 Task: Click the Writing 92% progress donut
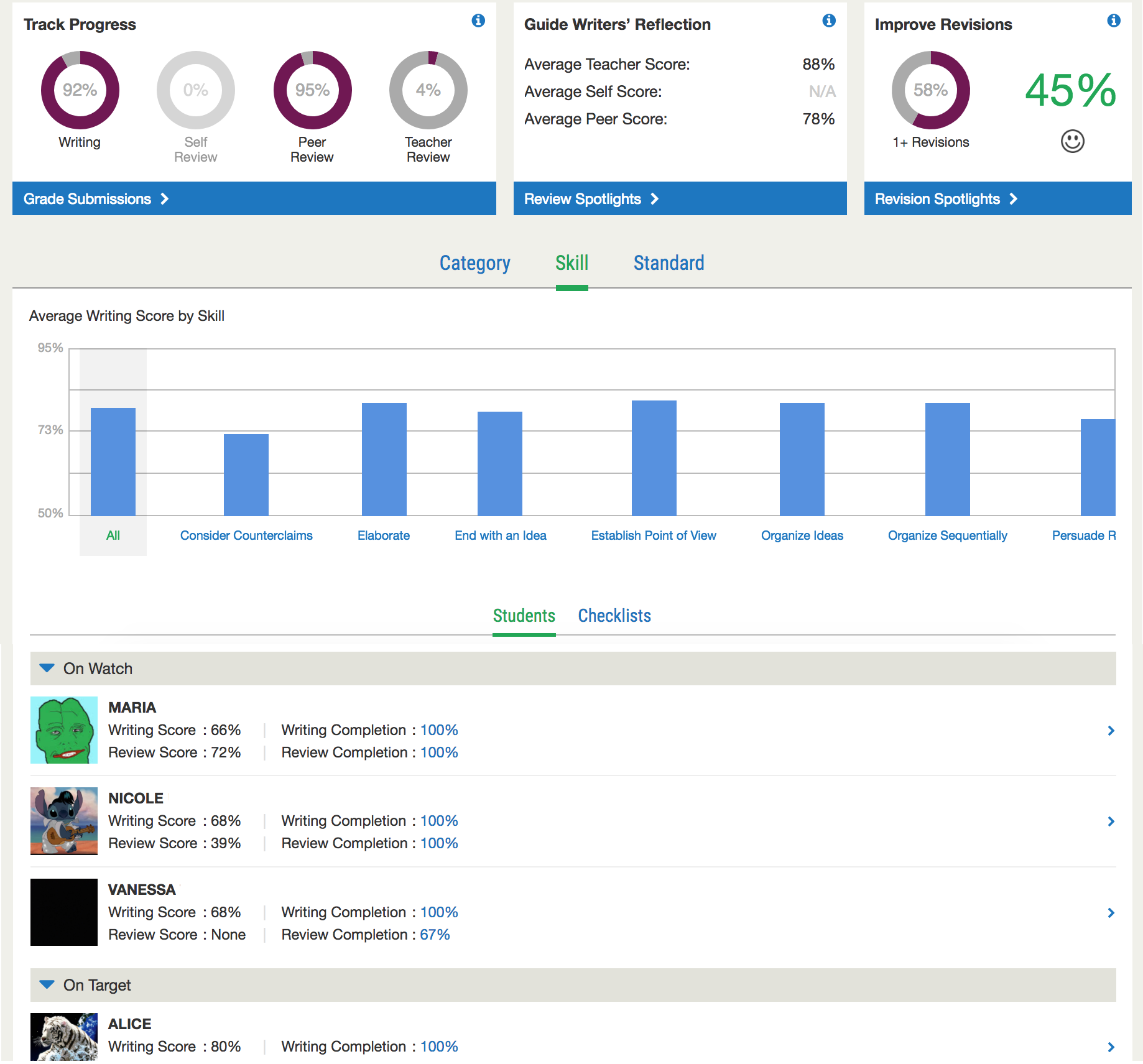[x=80, y=90]
